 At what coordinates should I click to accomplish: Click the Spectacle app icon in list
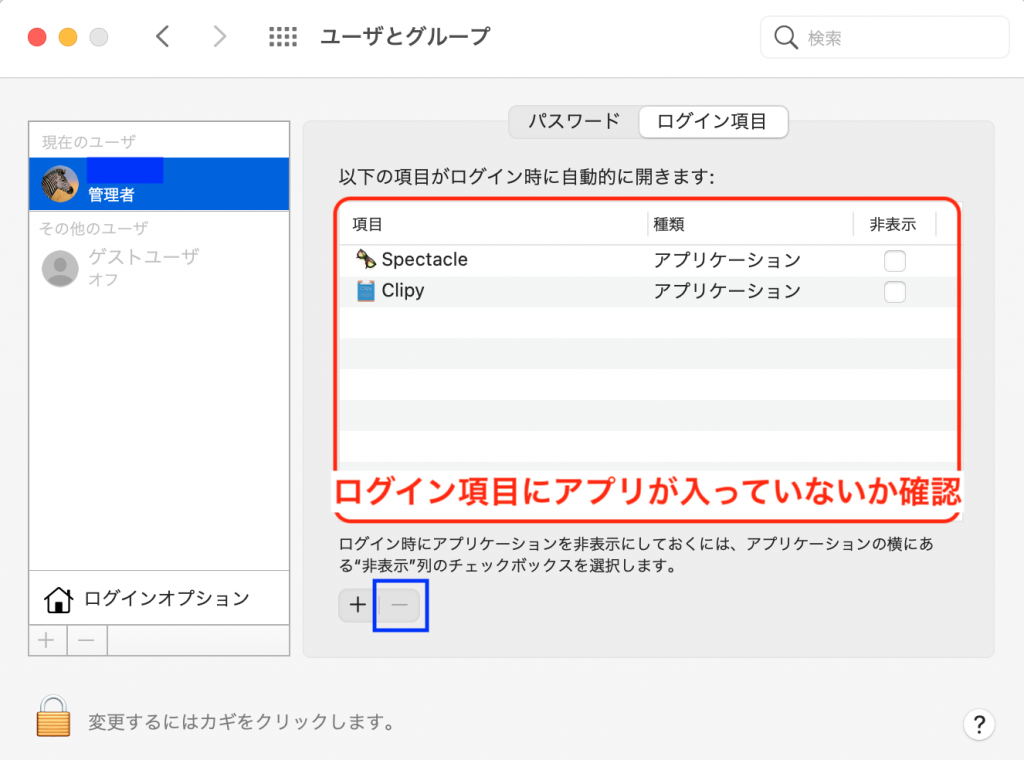366,260
